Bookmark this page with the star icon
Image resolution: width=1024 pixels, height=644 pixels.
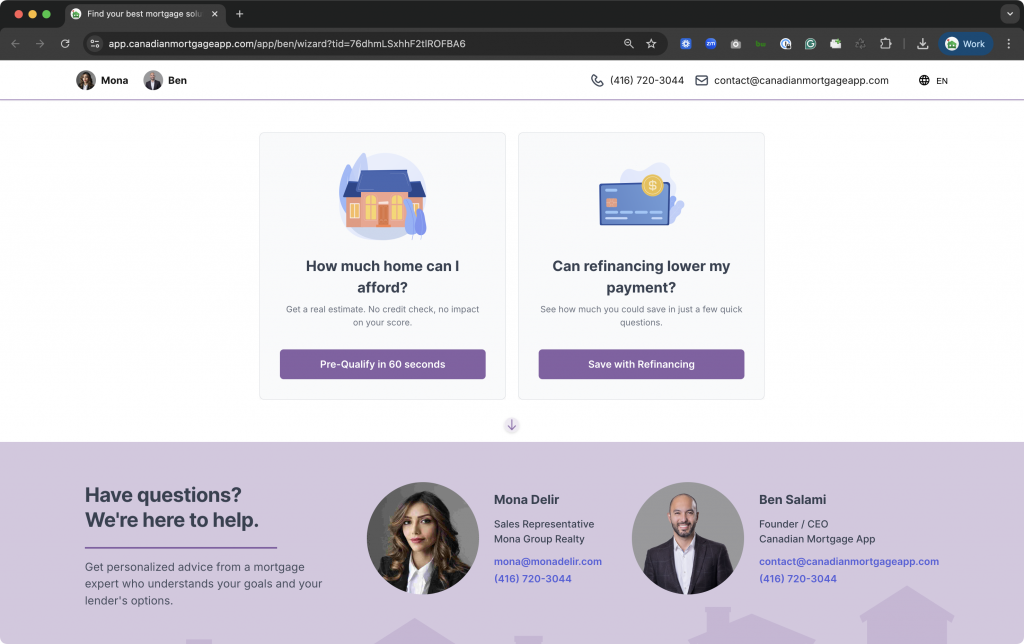(651, 44)
